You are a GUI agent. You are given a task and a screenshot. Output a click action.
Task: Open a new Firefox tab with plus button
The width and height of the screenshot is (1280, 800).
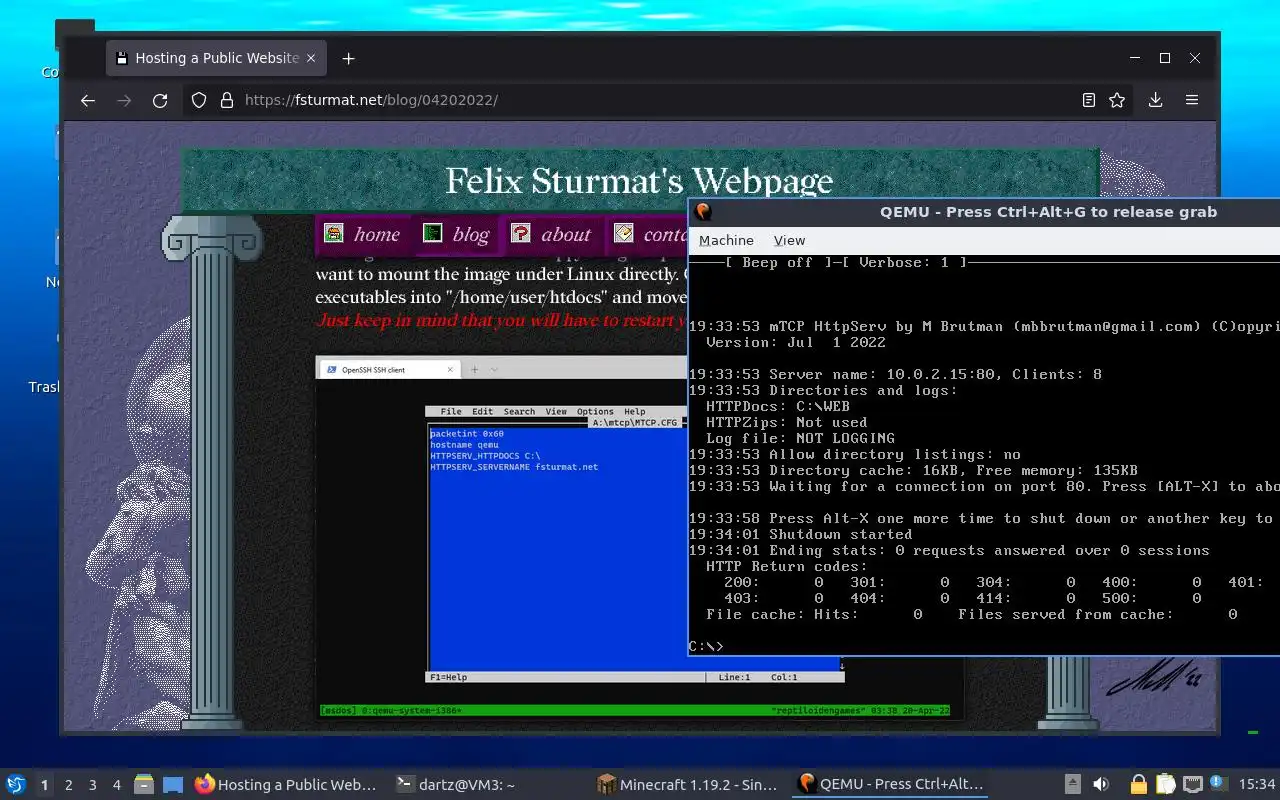click(x=348, y=58)
